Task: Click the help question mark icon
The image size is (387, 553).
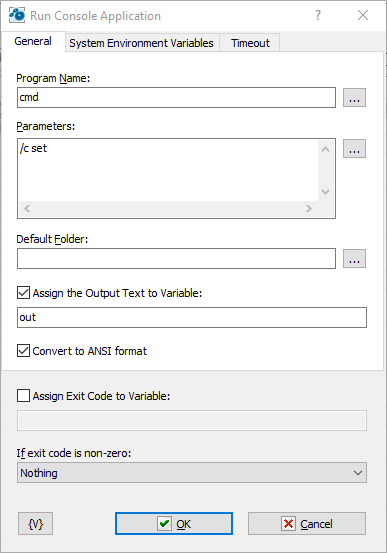Action: click(x=318, y=16)
